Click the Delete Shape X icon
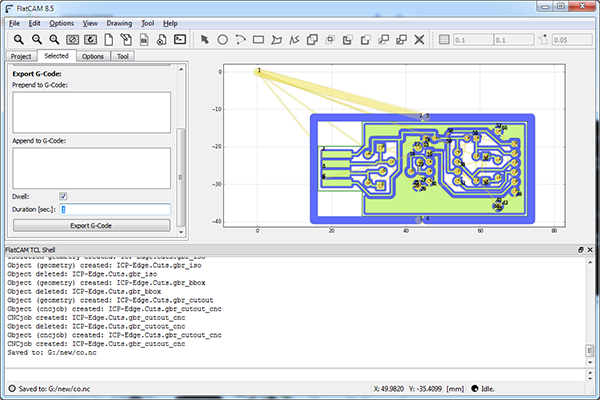The image size is (600, 400). (x=419, y=39)
